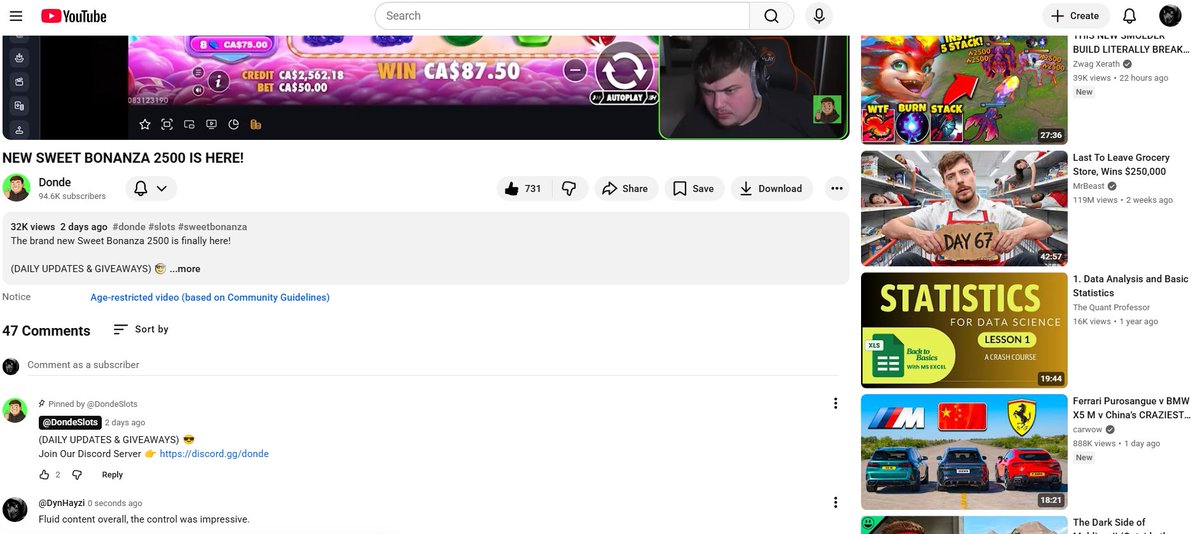
Task: Like the video with the thumbs-up 731 button
Action: (523, 188)
